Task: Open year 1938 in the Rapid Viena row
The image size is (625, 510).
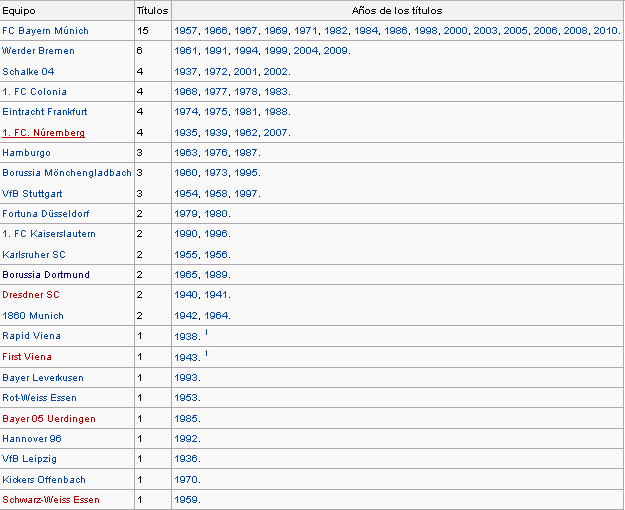Action: [x=186, y=337]
